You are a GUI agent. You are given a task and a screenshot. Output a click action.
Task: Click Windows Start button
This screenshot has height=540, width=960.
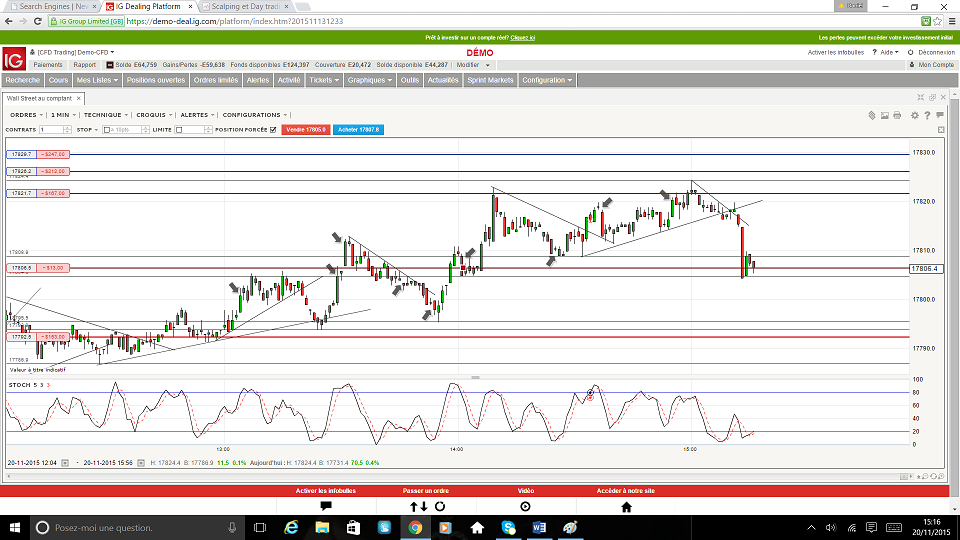click(15, 527)
